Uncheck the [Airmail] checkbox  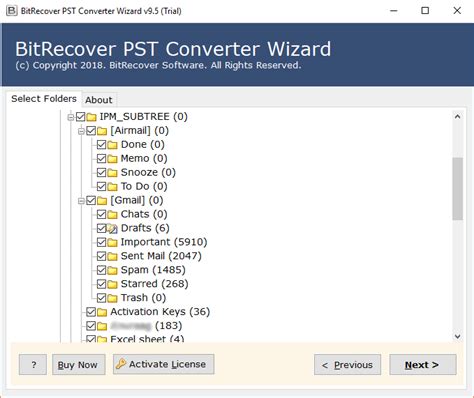pos(91,131)
